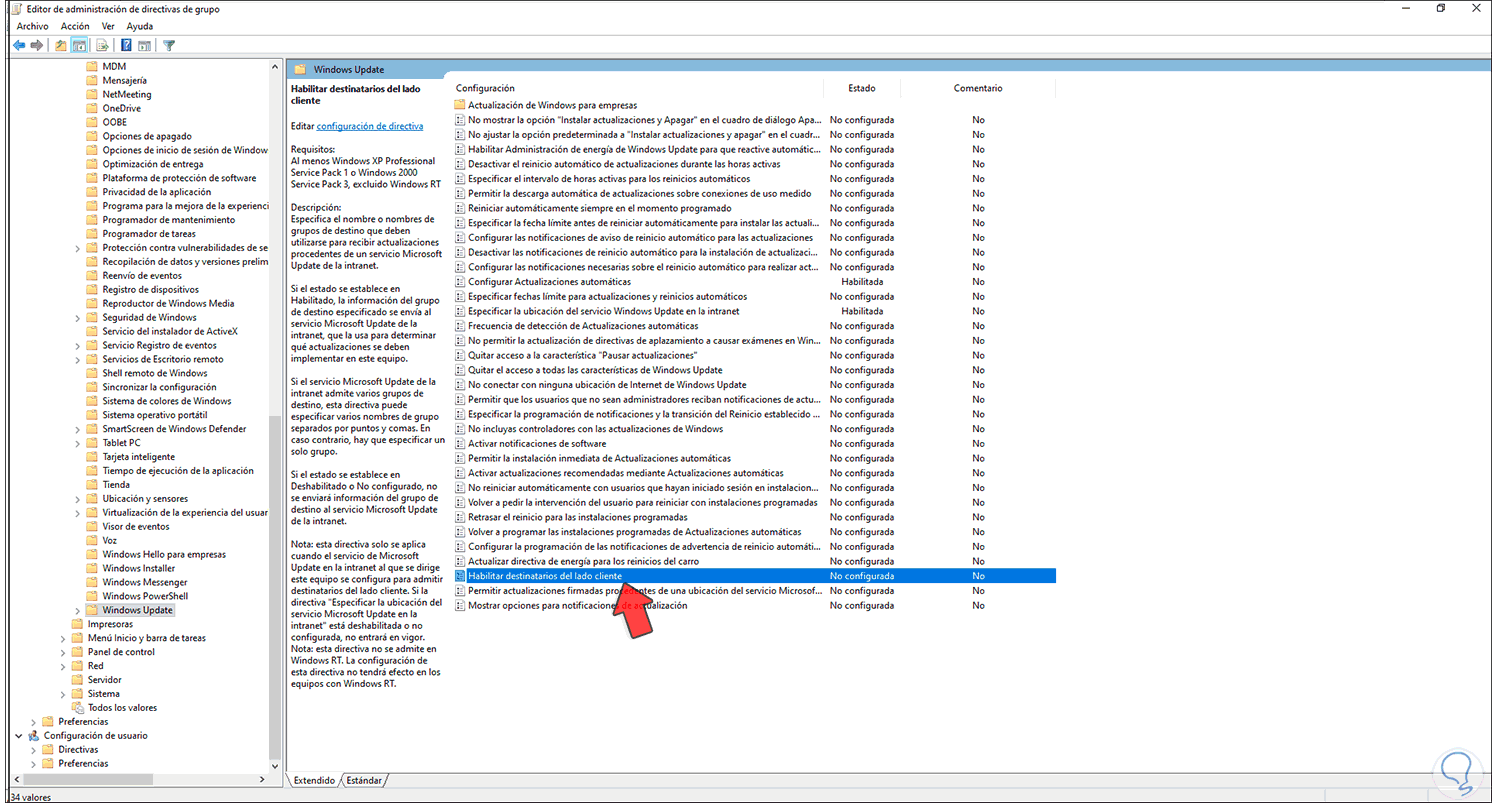Select 'Reproductor de Windows Media' in the tree
This screenshot has width=1500, height=803.
pos(168,304)
